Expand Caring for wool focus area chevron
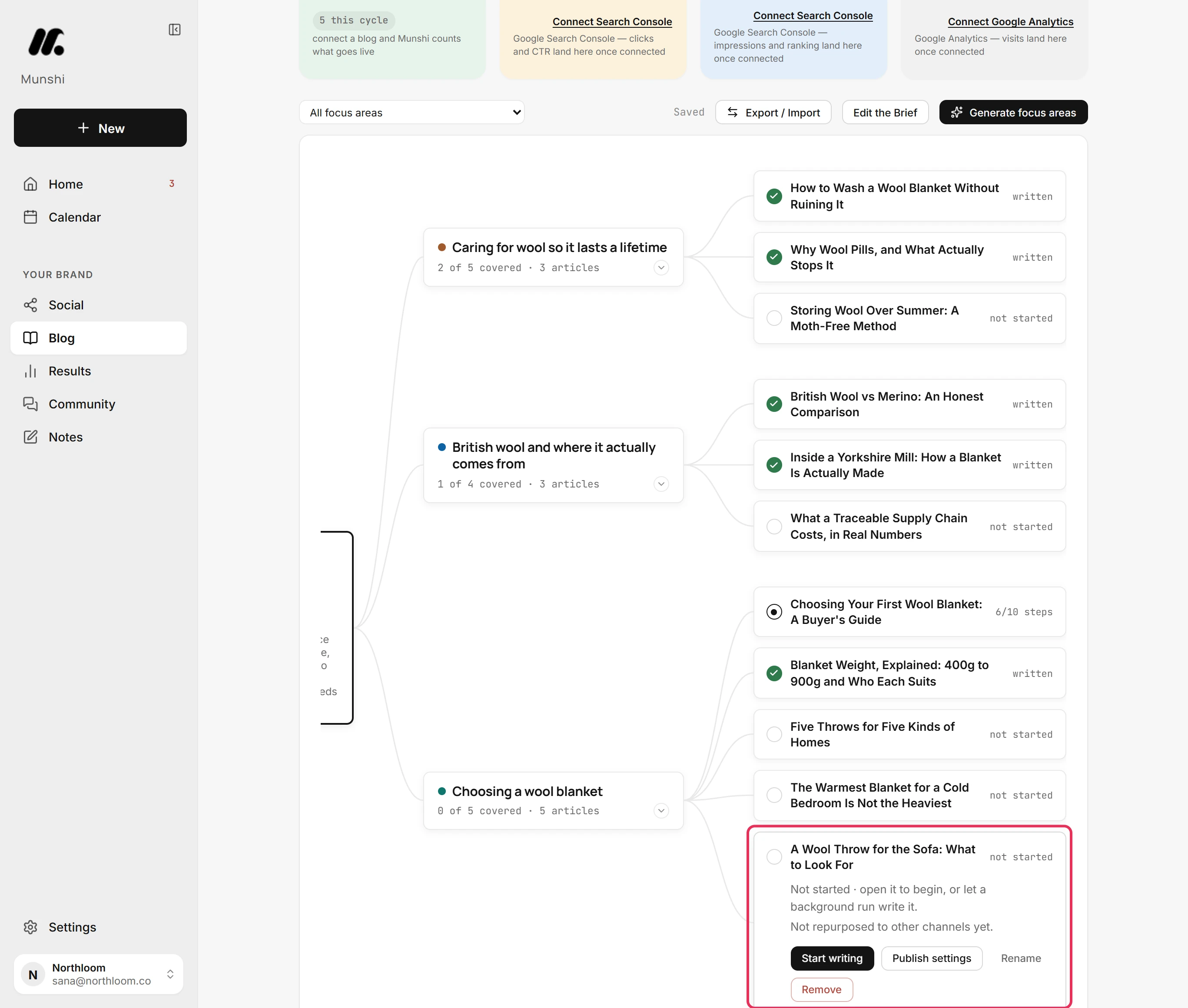Viewport: 1188px width, 1008px height. pyautogui.click(x=661, y=268)
